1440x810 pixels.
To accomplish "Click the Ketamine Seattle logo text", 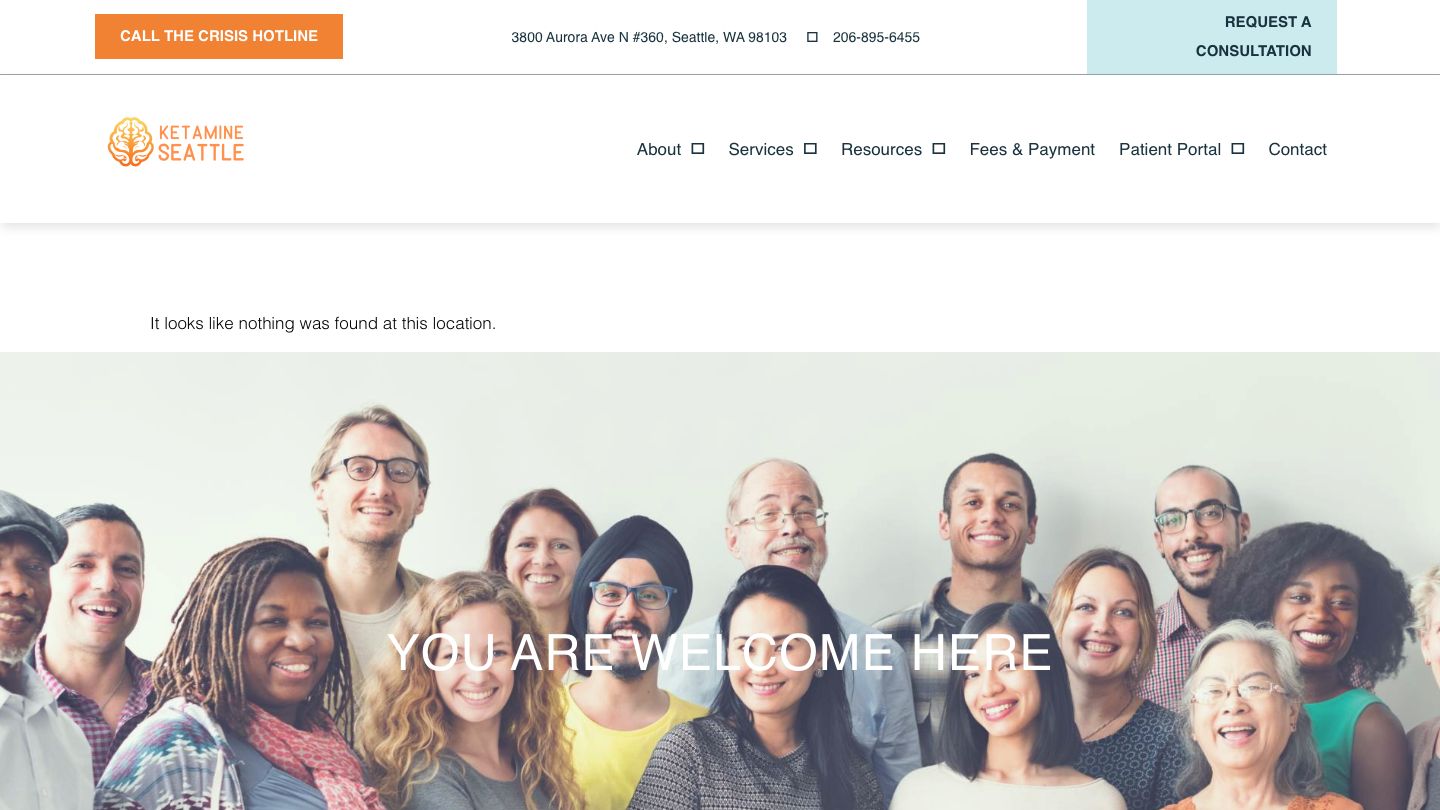I will tap(201, 142).
